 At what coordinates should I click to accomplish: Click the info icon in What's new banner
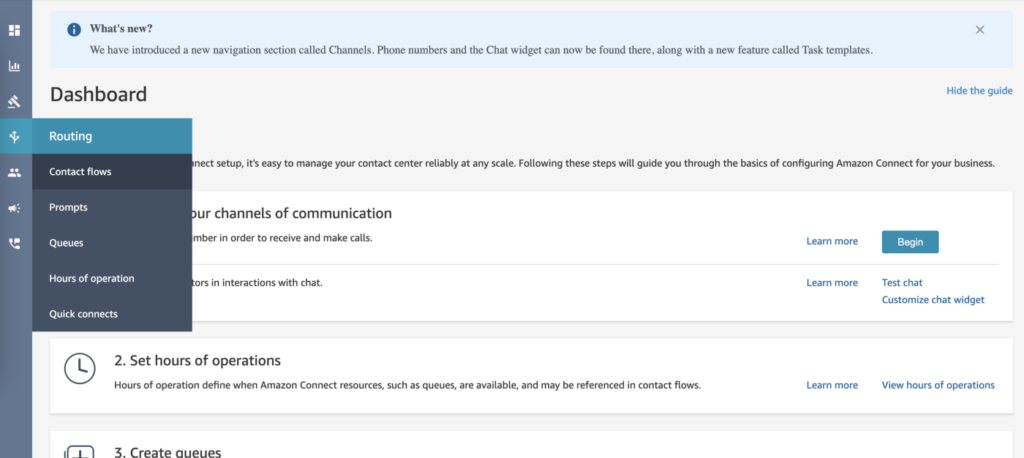[74, 30]
